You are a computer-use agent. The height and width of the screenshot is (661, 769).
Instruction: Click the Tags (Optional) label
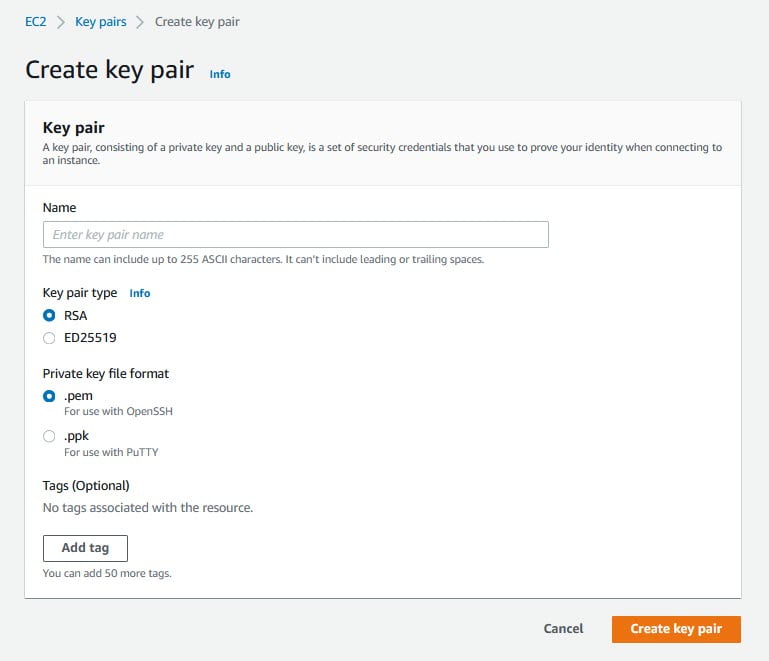(x=86, y=485)
